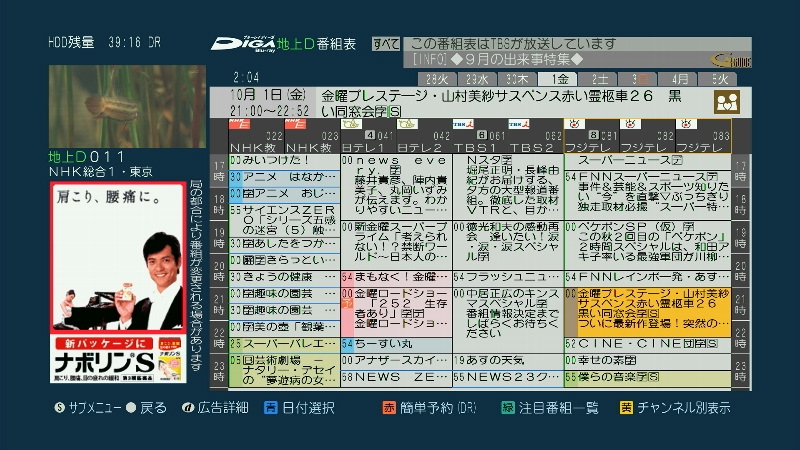Select program まもなく！金曜…
Viewport: 800px width, 450px height.
point(396,277)
